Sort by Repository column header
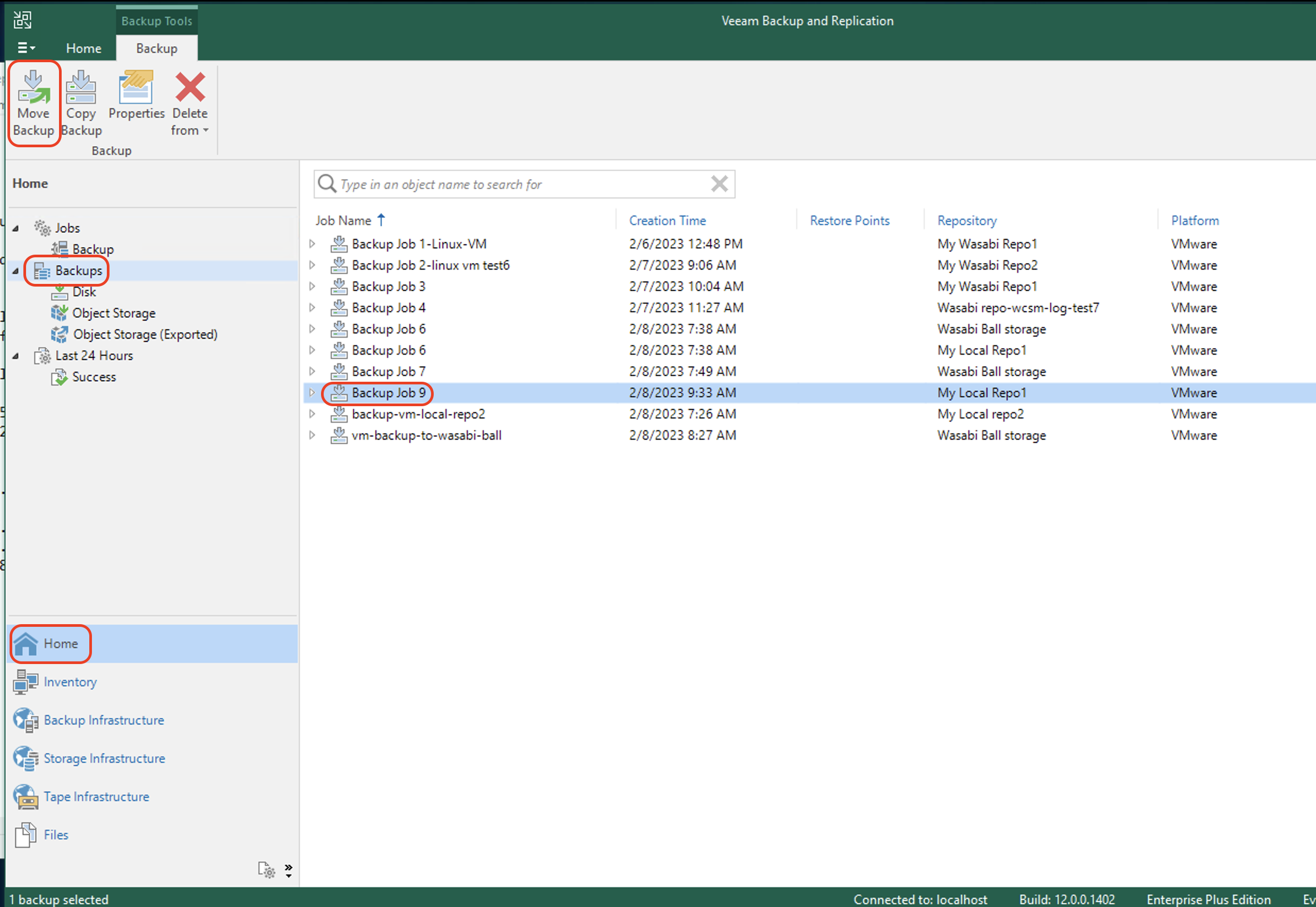The height and width of the screenshot is (907, 1316). pyautogui.click(x=967, y=221)
